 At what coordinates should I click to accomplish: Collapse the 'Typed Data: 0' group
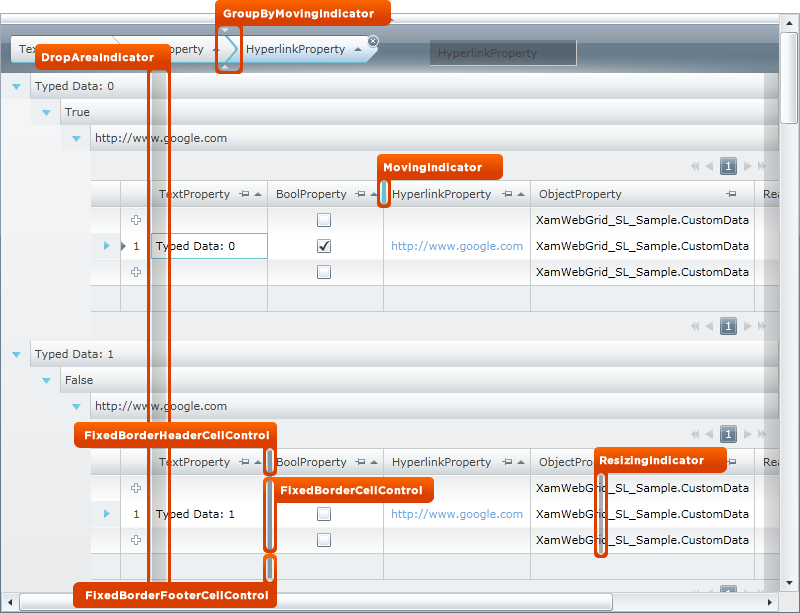[x=16, y=87]
